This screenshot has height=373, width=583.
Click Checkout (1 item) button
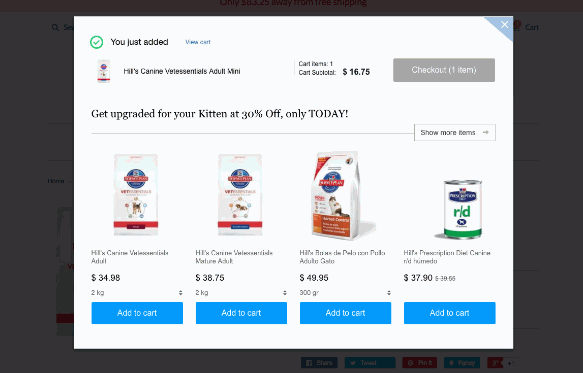(x=444, y=70)
